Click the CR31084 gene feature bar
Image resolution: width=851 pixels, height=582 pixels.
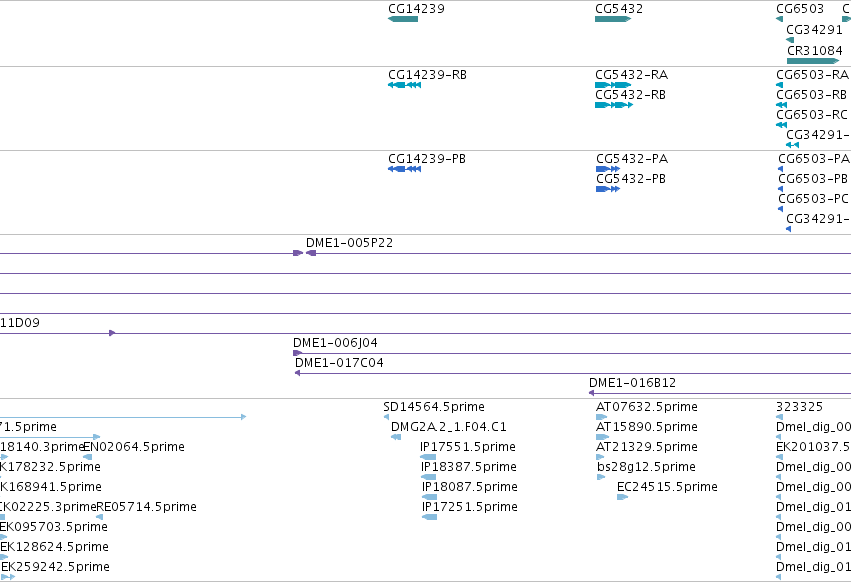tap(813, 61)
